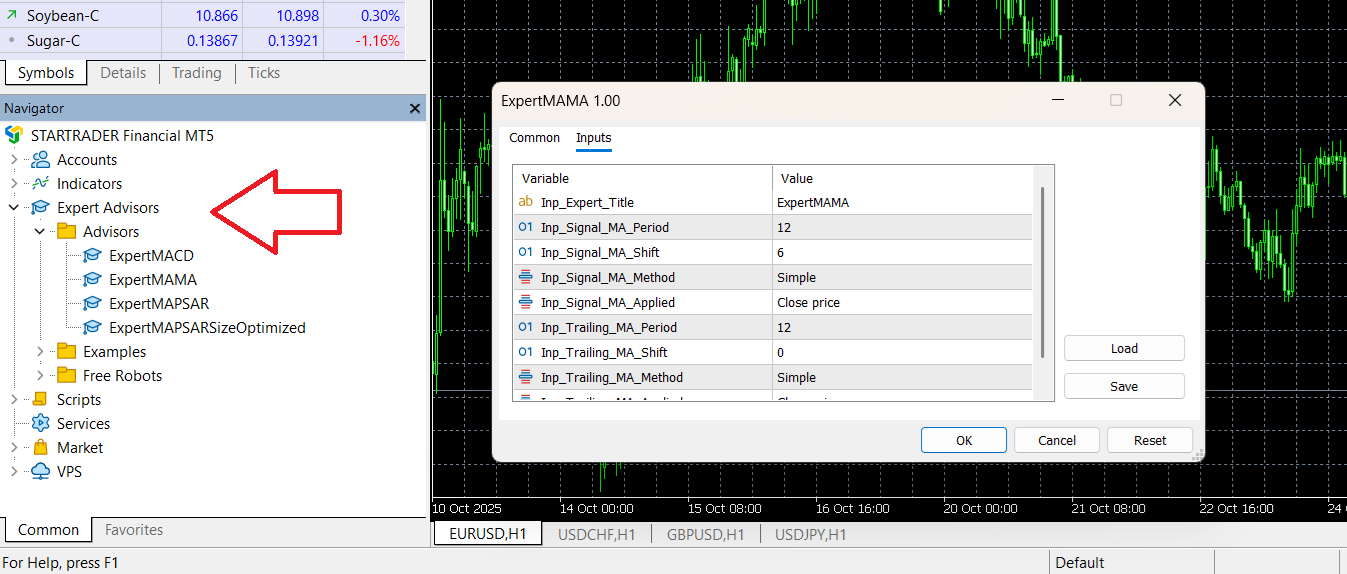Switch to the USDJPY,H1 chart tab
Screen dimensions: 1347x574
click(811, 534)
